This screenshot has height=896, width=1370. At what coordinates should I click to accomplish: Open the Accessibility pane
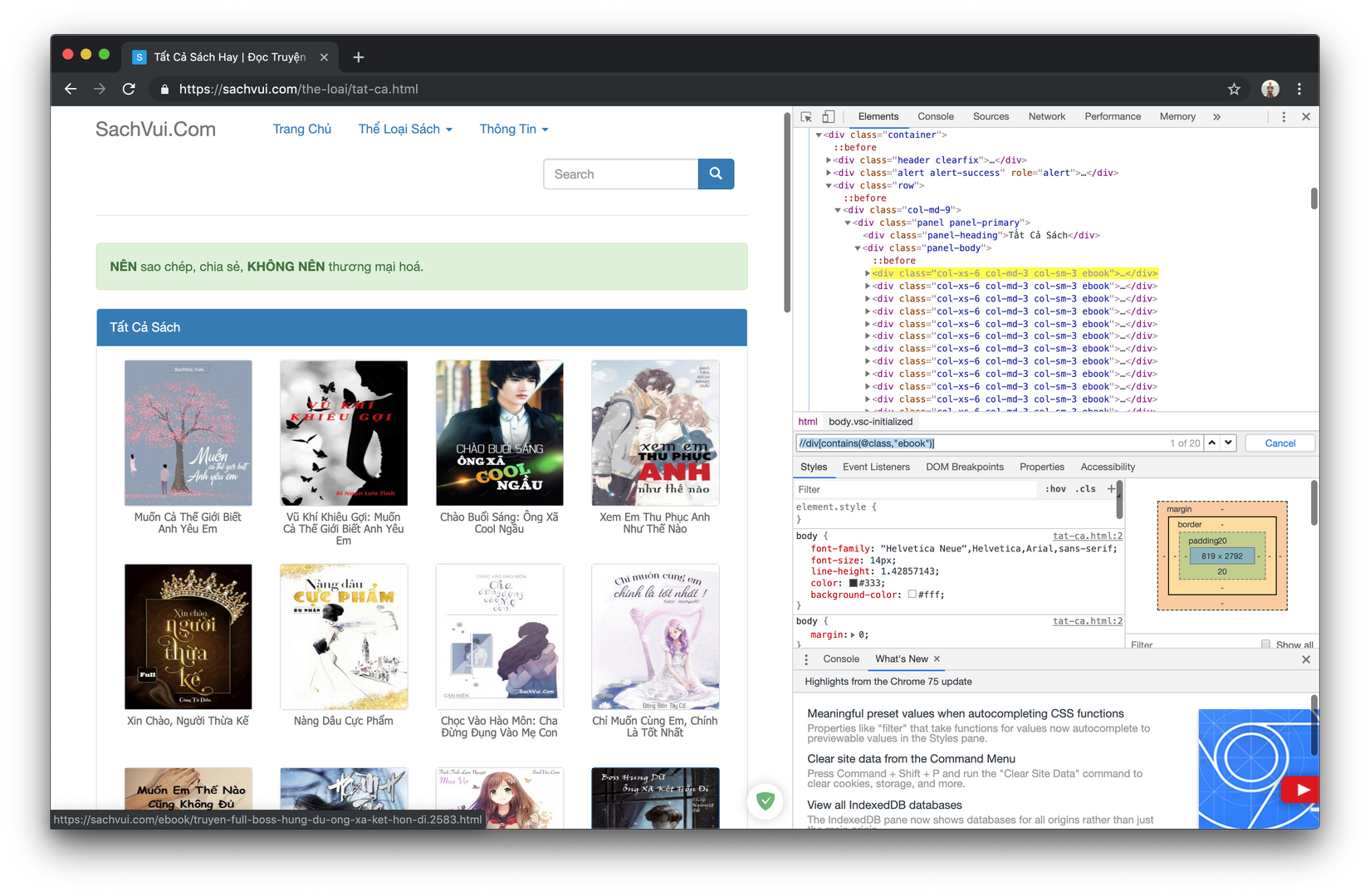(x=1108, y=467)
